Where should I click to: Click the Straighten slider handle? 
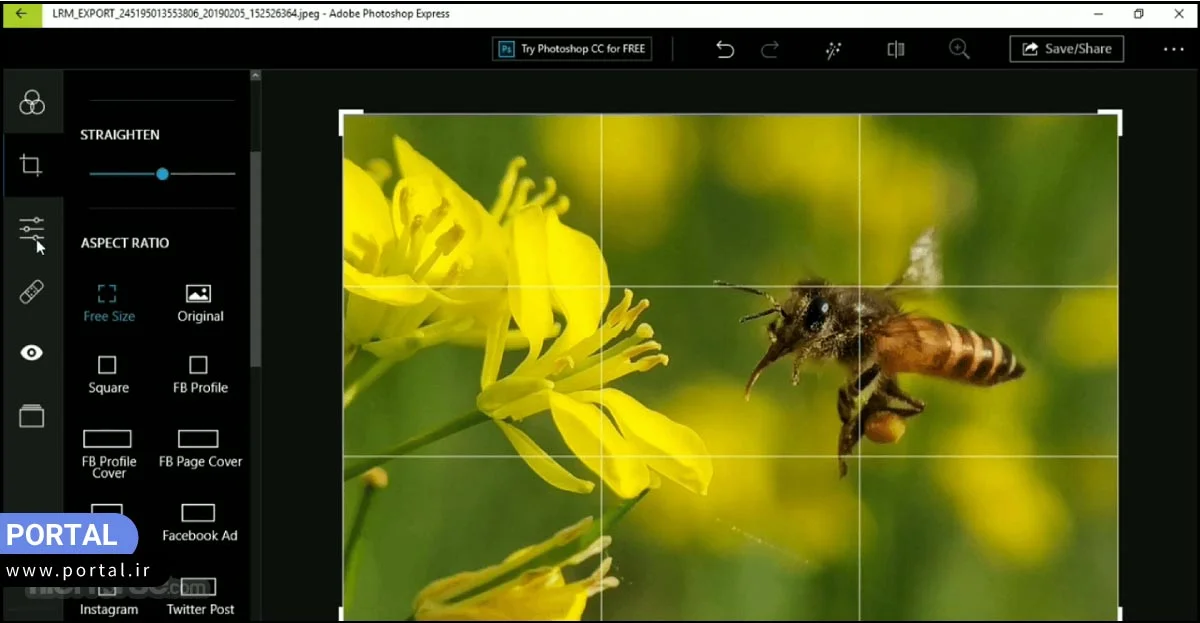tap(162, 174)
